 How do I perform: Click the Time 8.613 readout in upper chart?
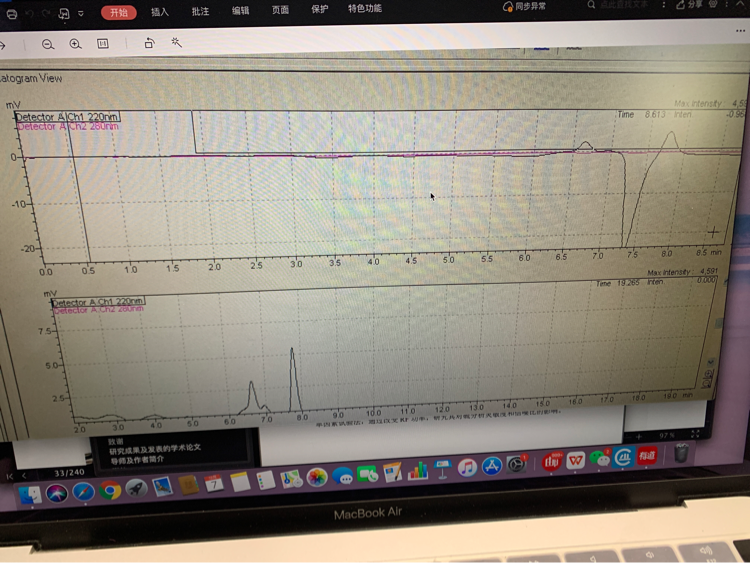click(641, 114)
